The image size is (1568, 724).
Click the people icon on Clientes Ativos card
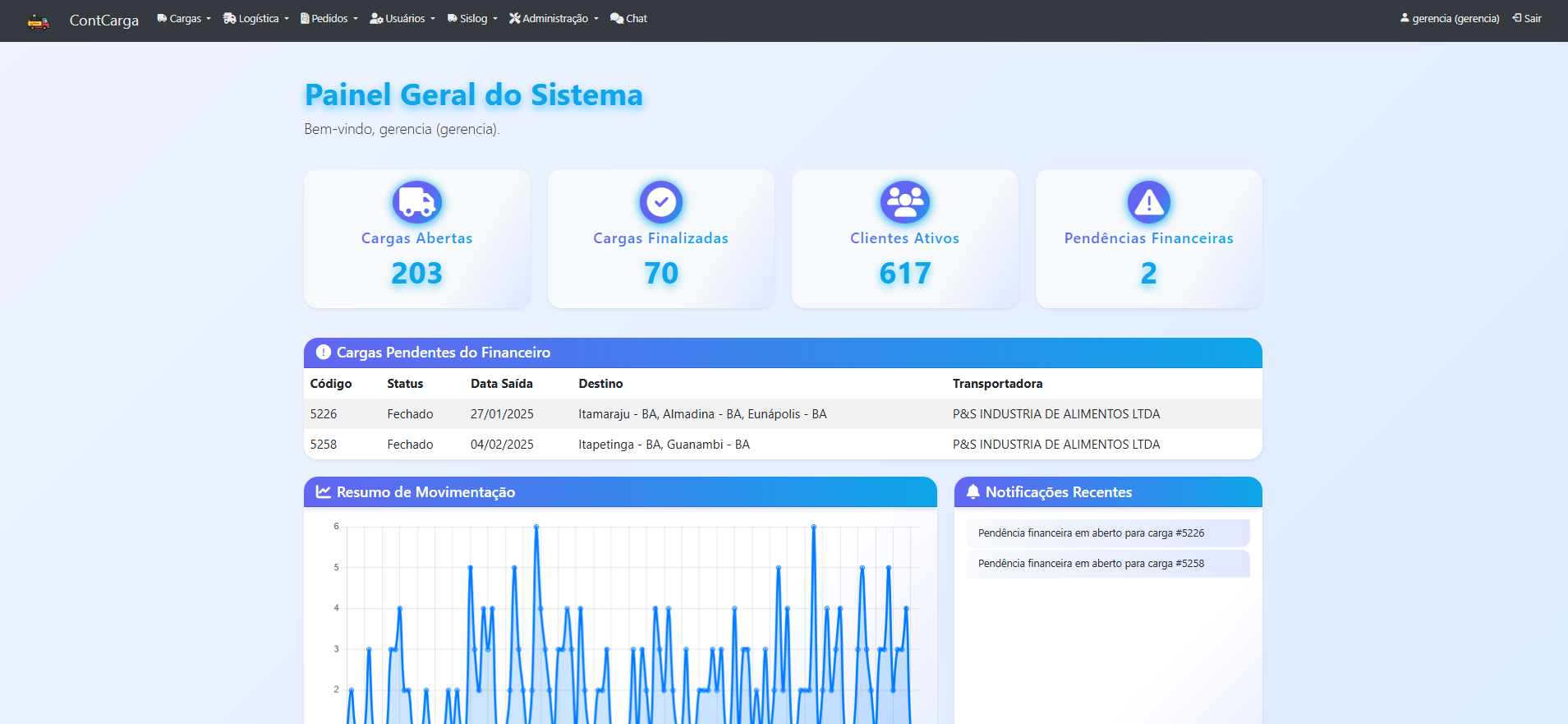904,202
